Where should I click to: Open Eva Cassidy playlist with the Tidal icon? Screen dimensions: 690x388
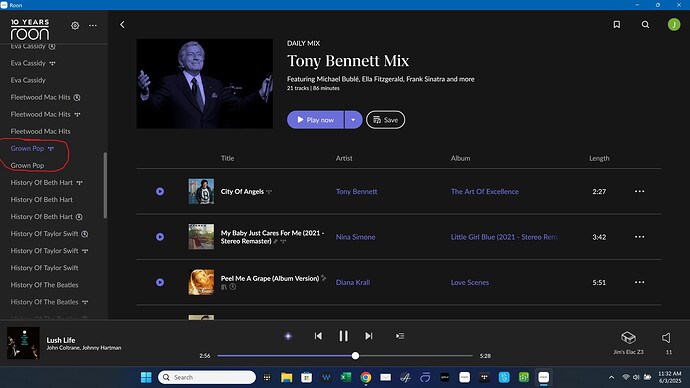33,63
